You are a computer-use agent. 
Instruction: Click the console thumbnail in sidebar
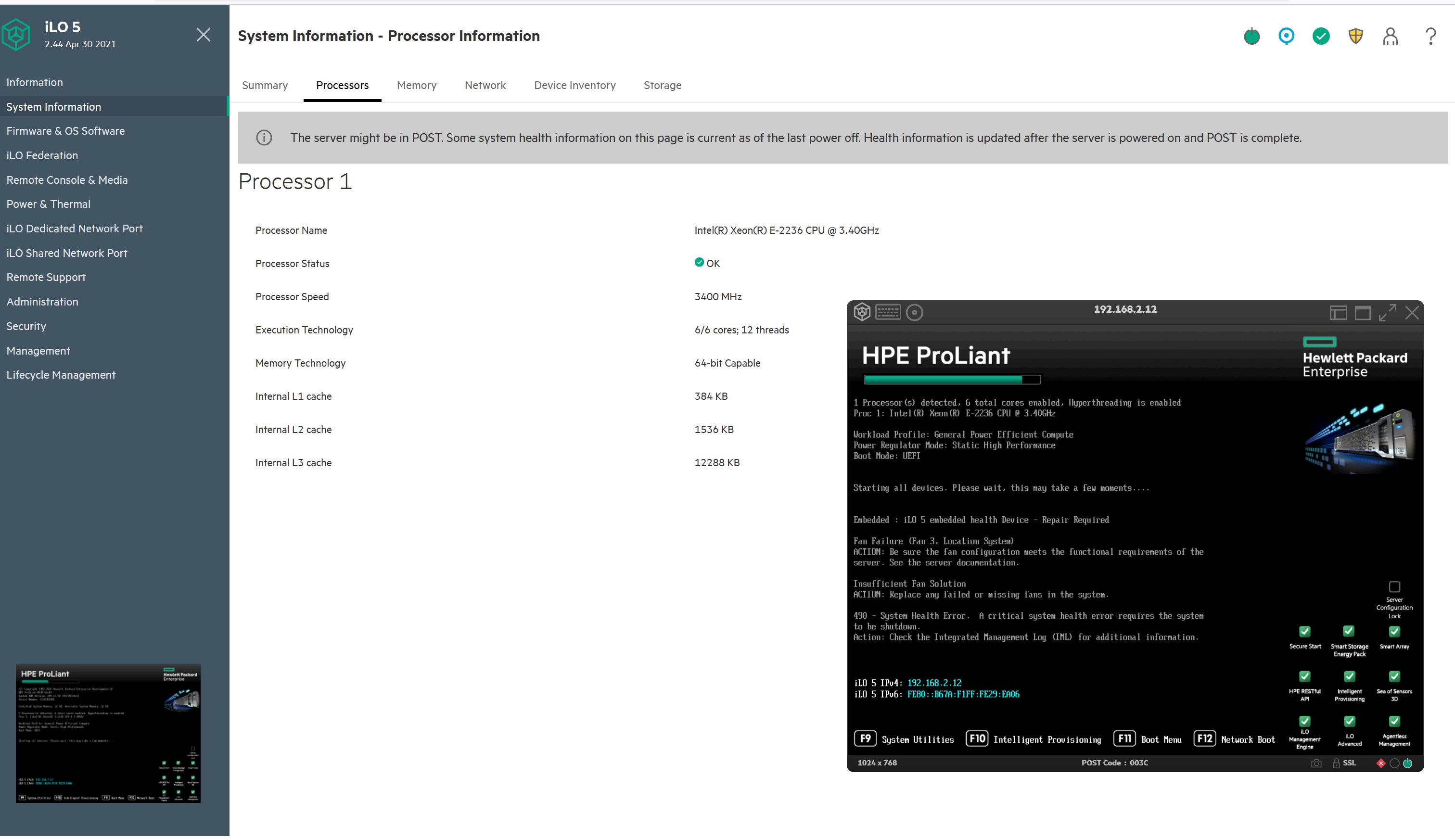(x=108, y=733)
